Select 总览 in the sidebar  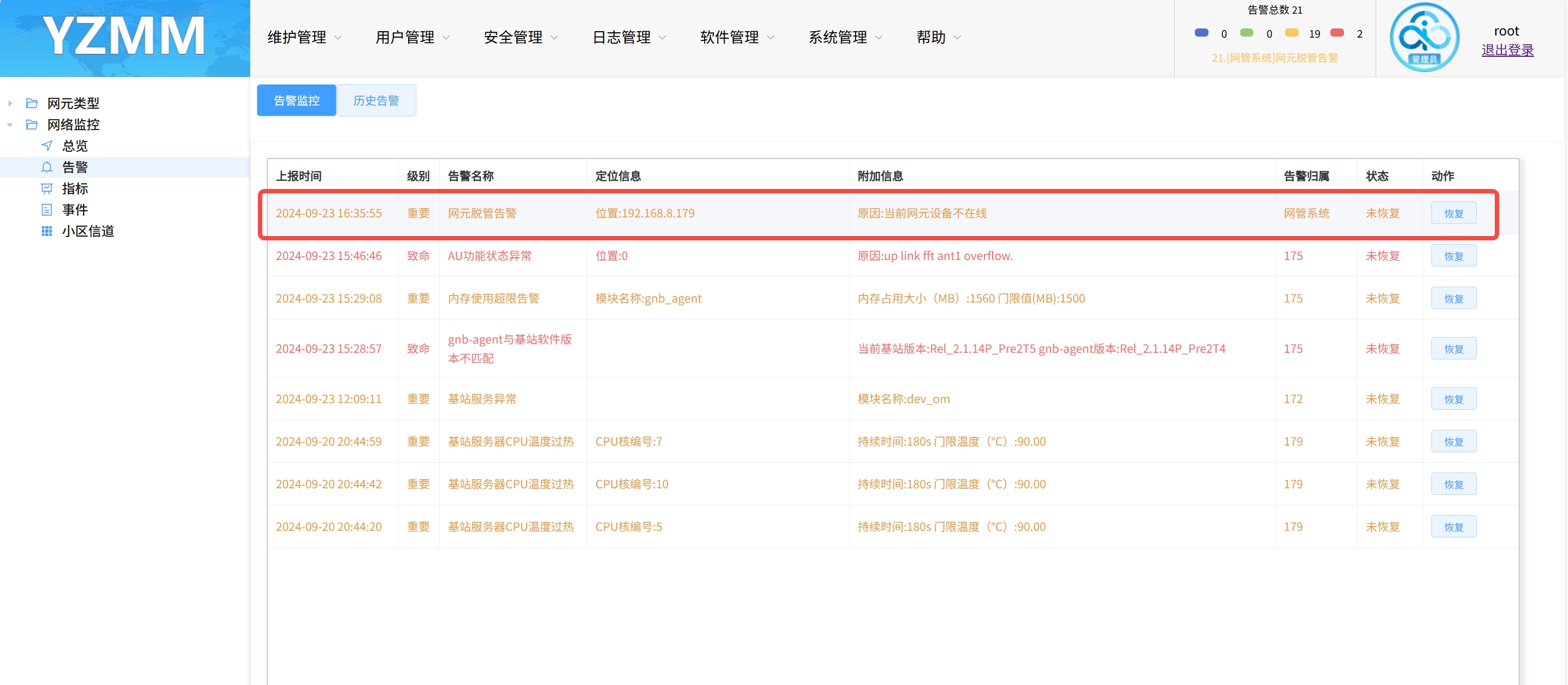click(75, 146)
